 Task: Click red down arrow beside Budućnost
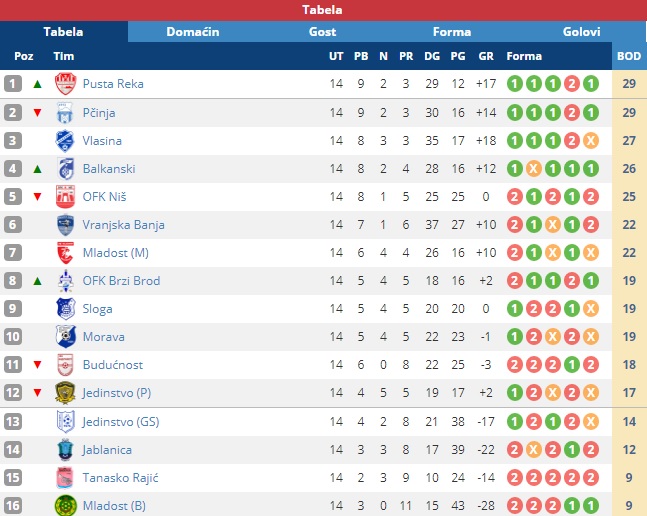(38, 365)
